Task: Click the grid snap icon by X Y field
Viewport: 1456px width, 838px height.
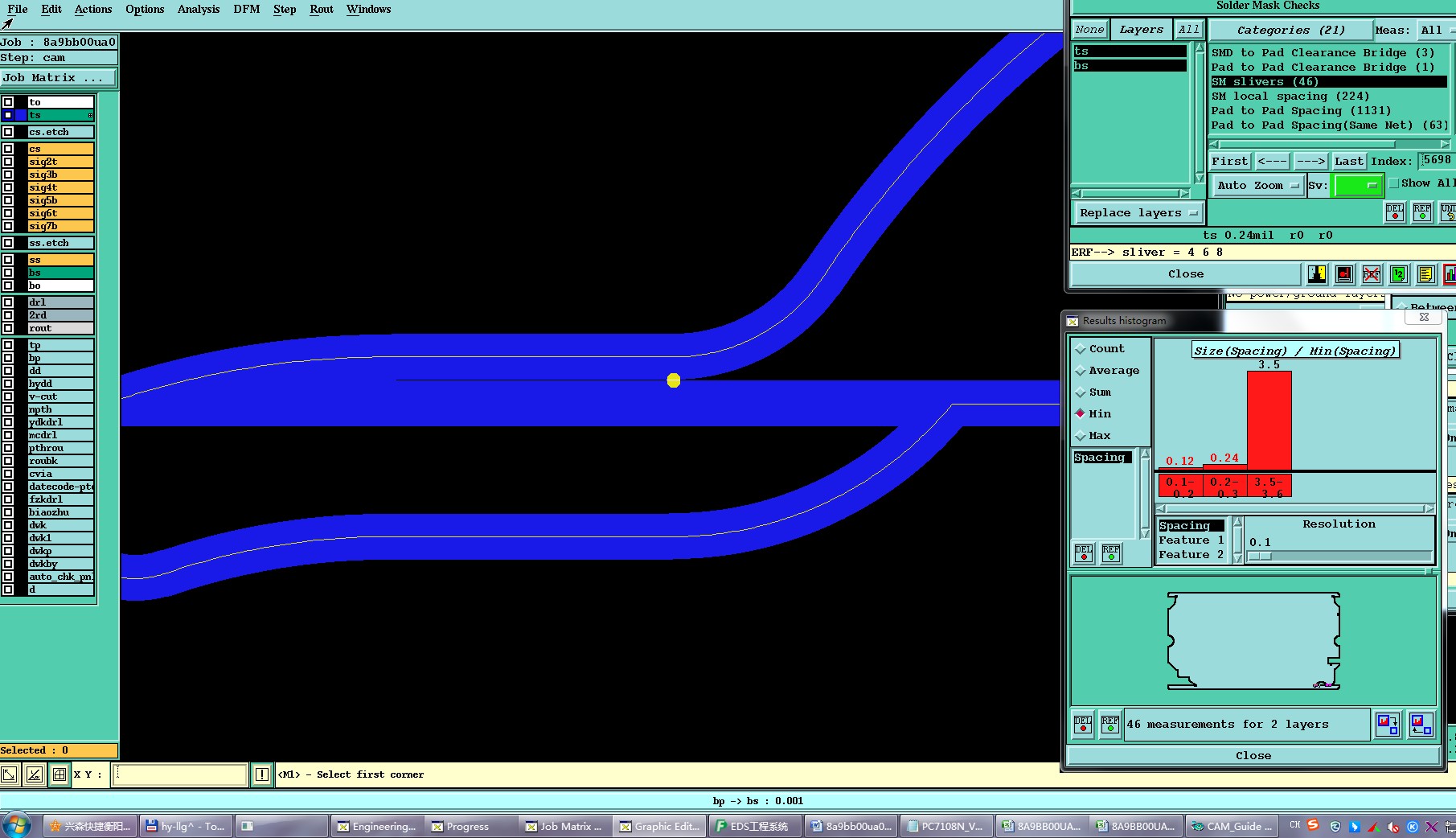Action: (x=59, y=774)
